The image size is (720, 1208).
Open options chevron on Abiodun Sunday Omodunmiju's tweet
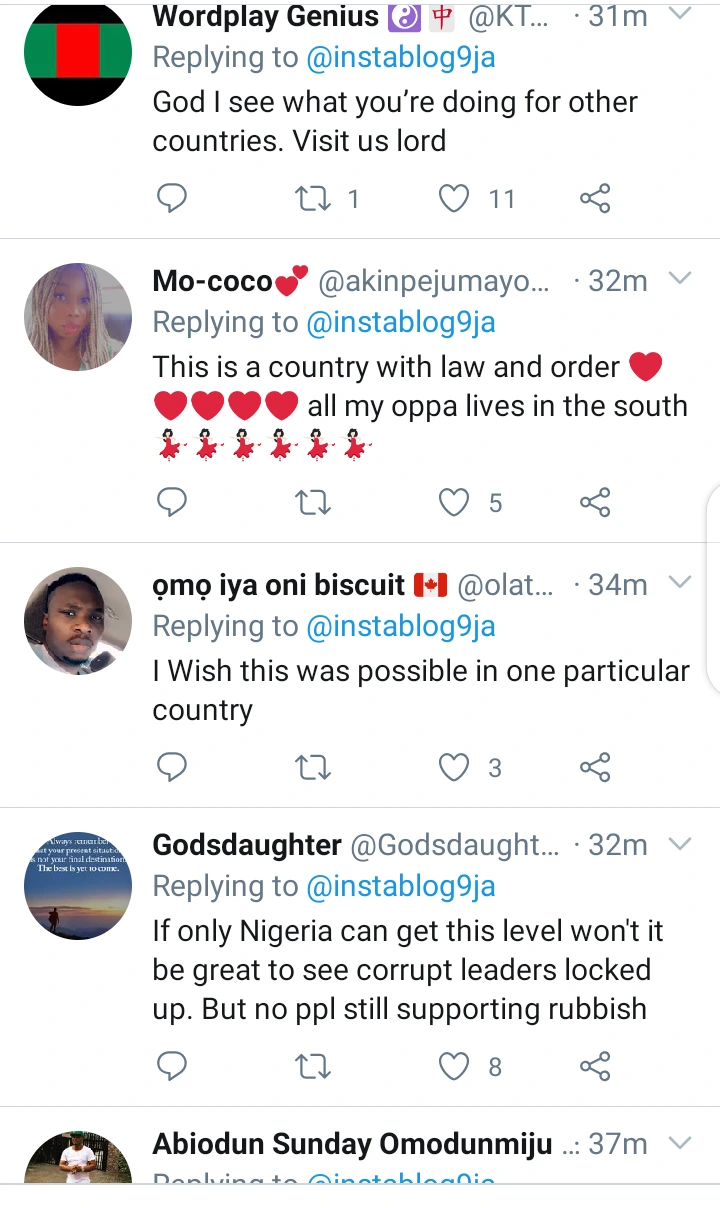tap(680, 1142)
